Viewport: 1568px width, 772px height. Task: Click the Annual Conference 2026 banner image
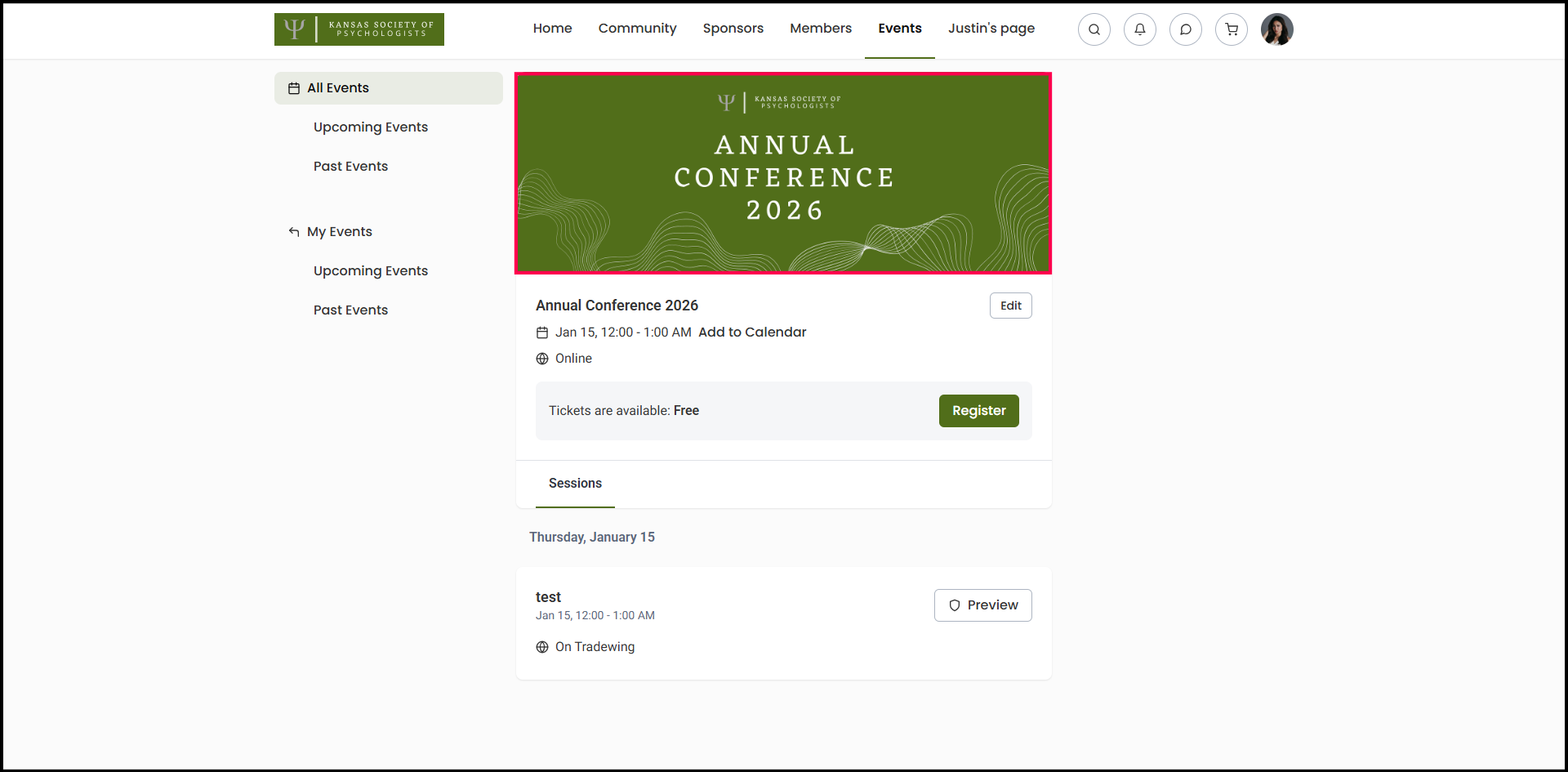783,173
